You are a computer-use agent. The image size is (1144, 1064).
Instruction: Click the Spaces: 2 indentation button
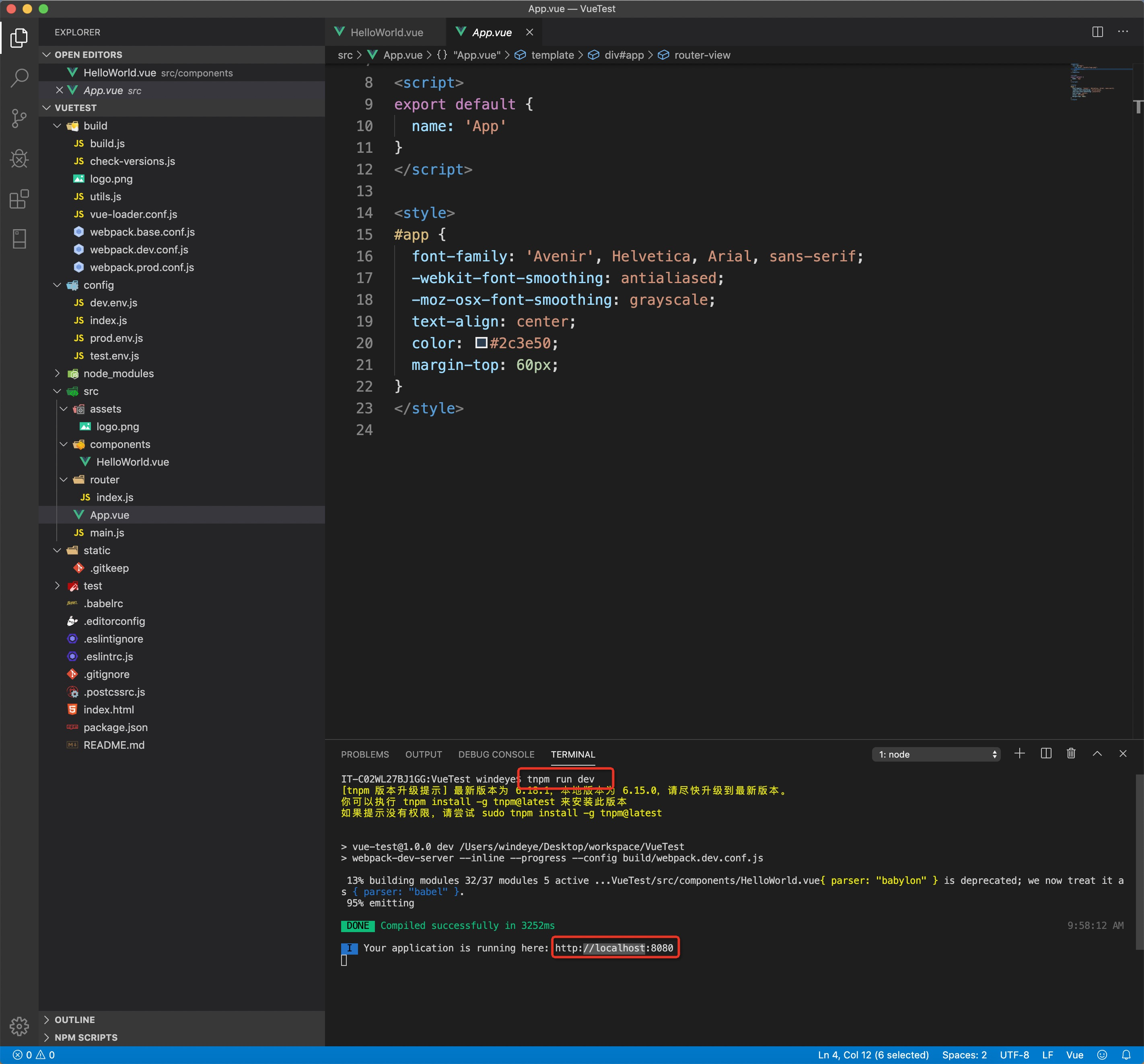[964, 1055]
